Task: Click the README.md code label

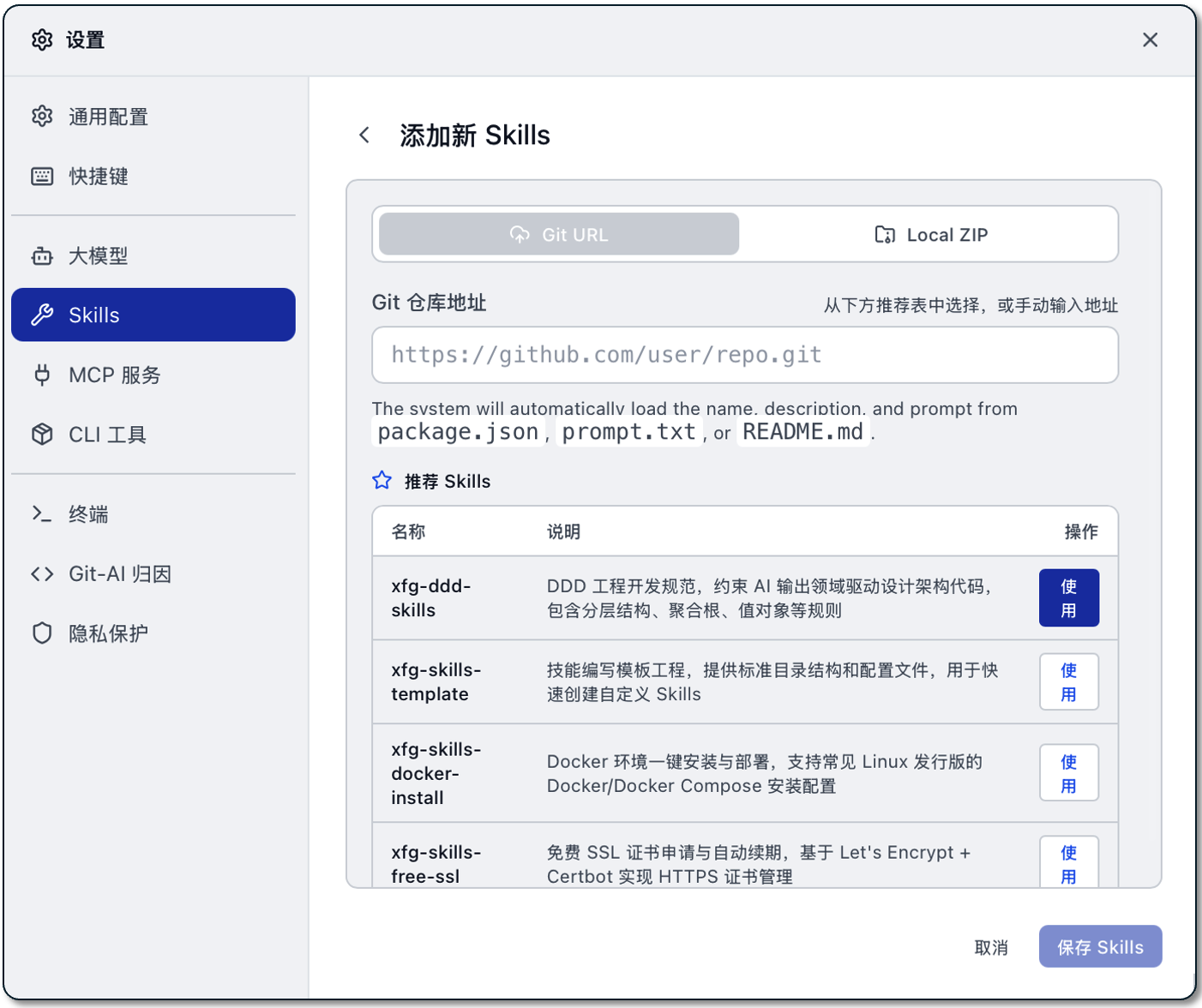Action: [803, 432]
